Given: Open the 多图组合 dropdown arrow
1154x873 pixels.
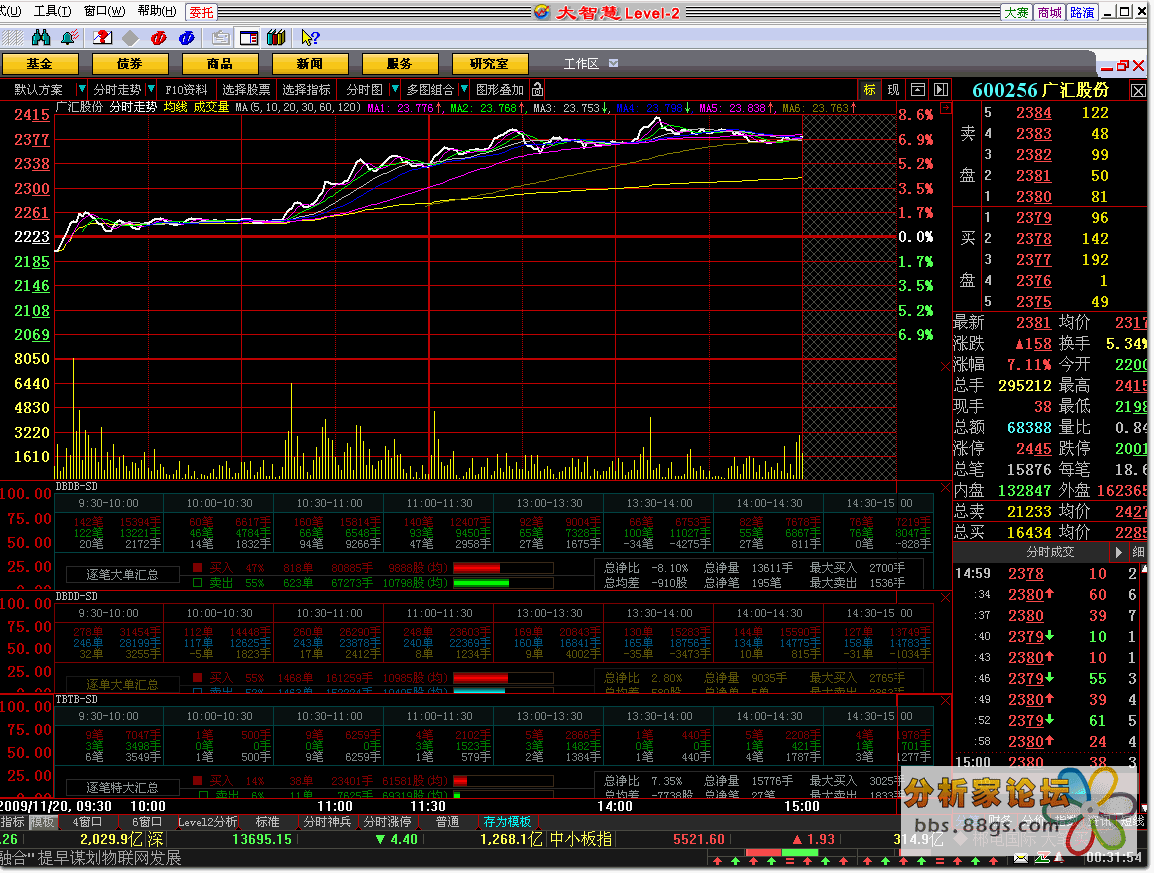Looking at the screenshot, I should click(464, 89).
